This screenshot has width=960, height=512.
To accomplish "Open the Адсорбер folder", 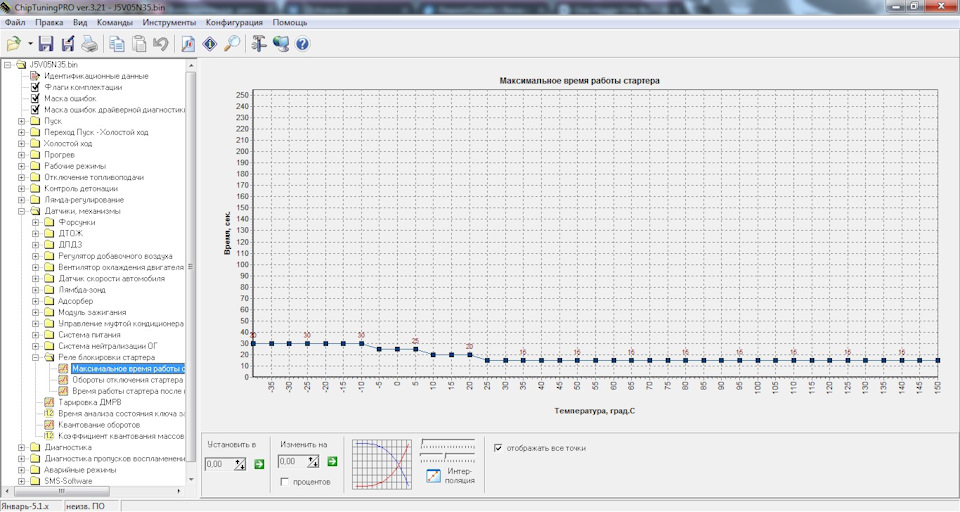I will [75, 301].
